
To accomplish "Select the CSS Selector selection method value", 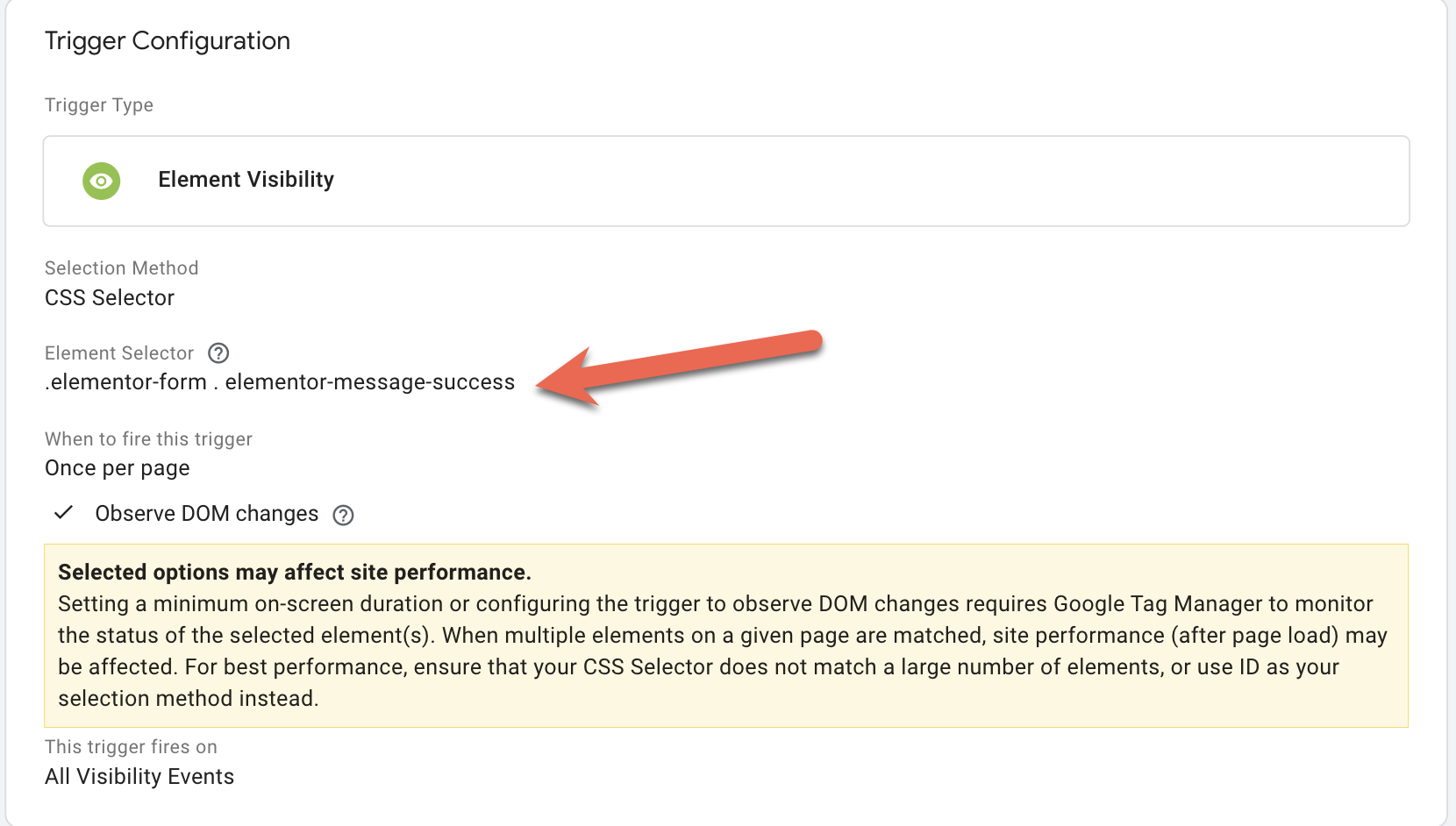I will (110, 298).
